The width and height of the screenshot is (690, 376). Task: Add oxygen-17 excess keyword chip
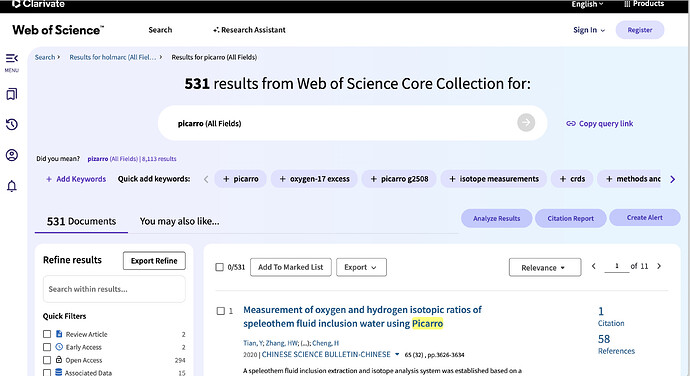click(x=314, y=179)
